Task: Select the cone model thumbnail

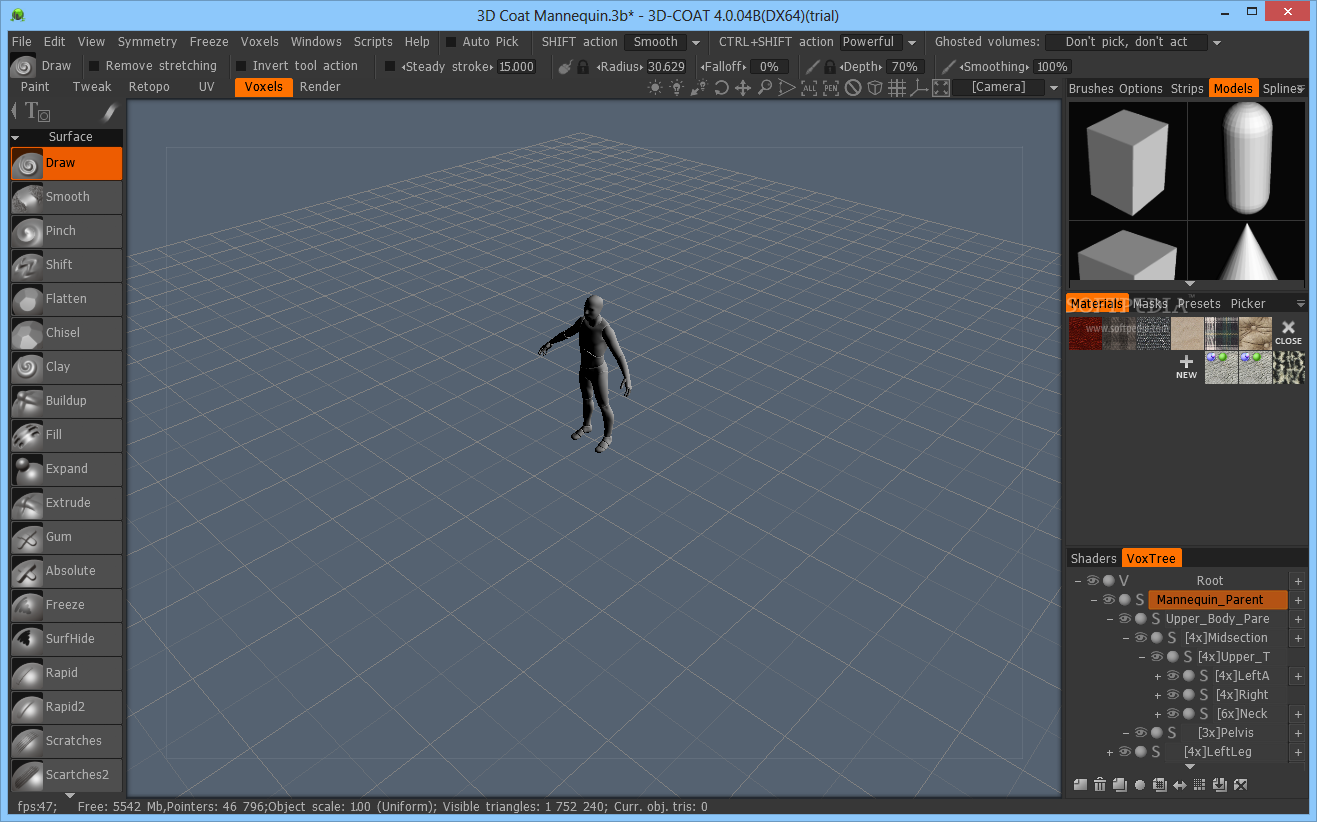Action: 1246,251
